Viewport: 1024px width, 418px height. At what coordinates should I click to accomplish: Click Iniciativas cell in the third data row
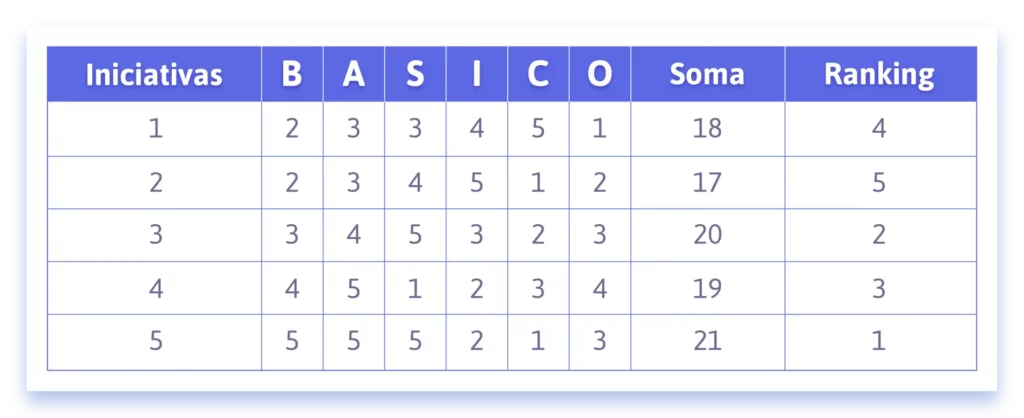(154, 236)
